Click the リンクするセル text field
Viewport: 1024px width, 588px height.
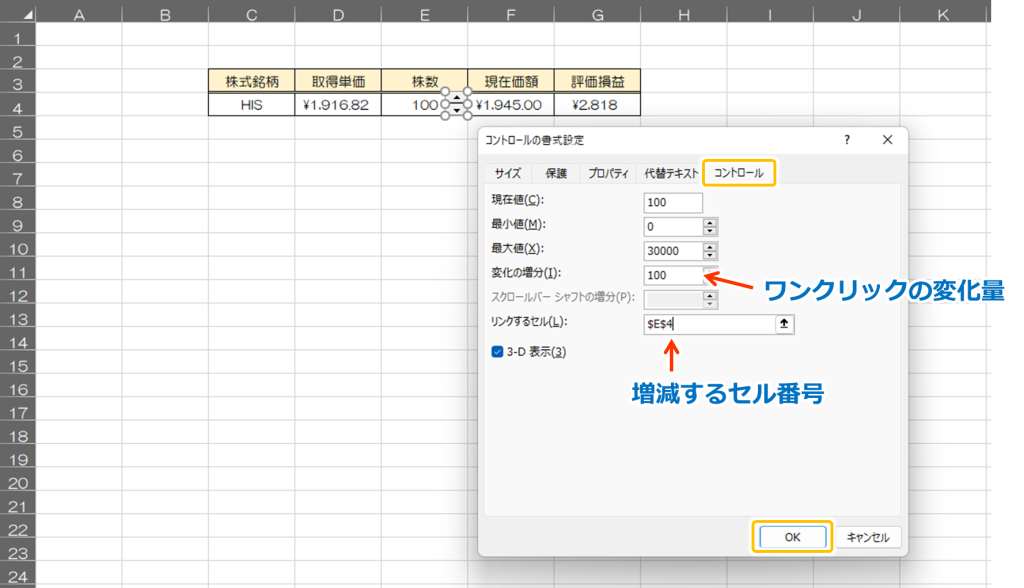click(x=708, y=324)
